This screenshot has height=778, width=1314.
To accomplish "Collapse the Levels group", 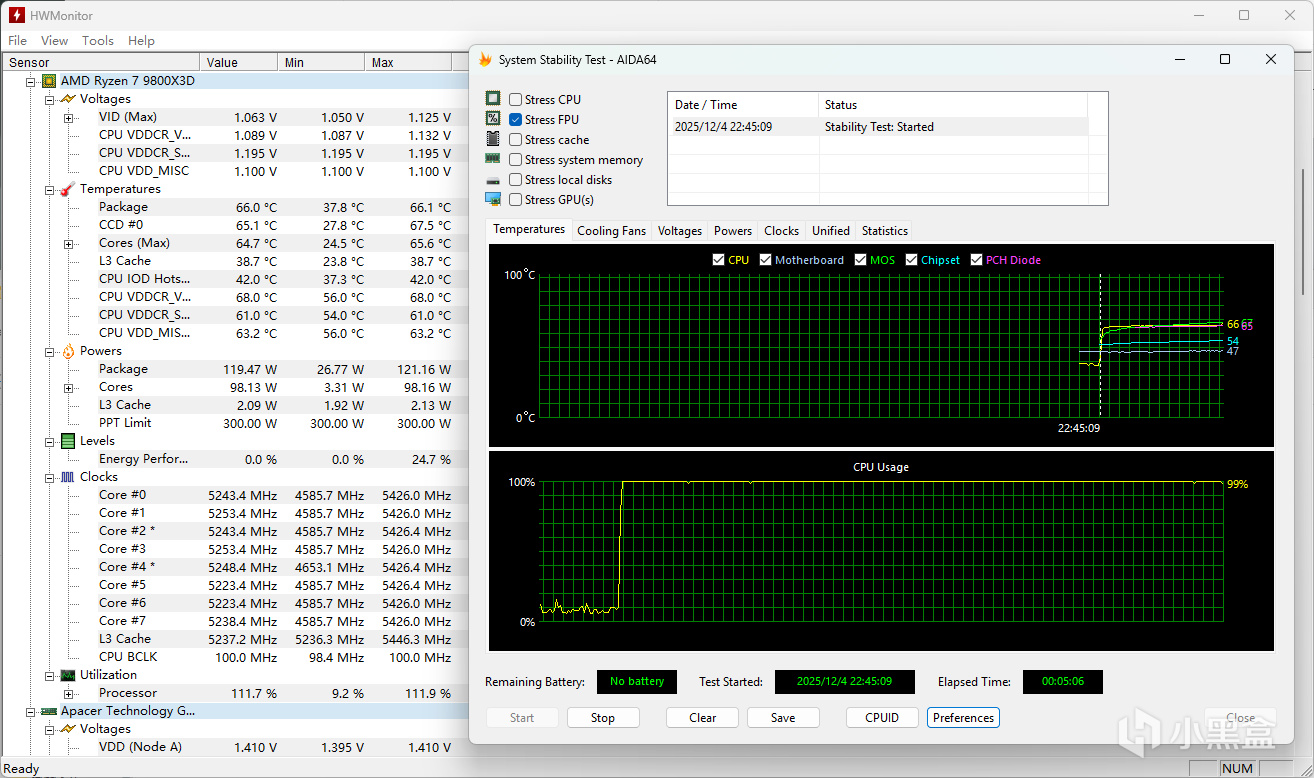I will [49, 441].
